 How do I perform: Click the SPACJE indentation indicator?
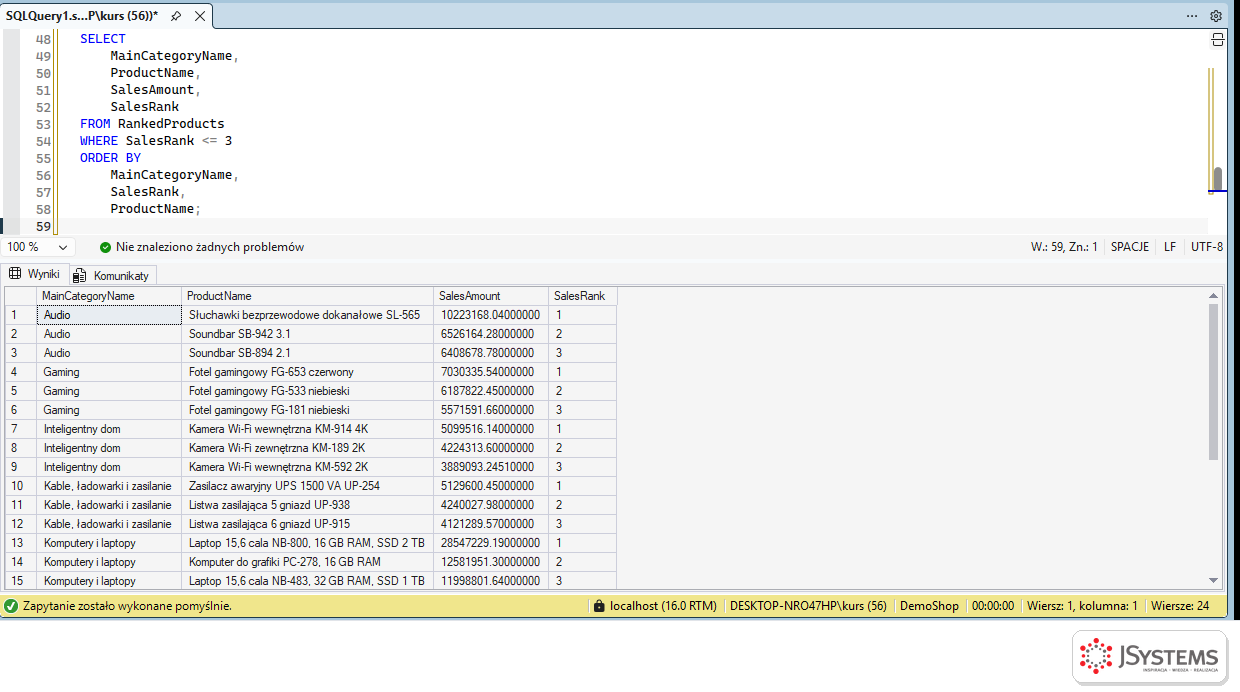point(1130,247)
